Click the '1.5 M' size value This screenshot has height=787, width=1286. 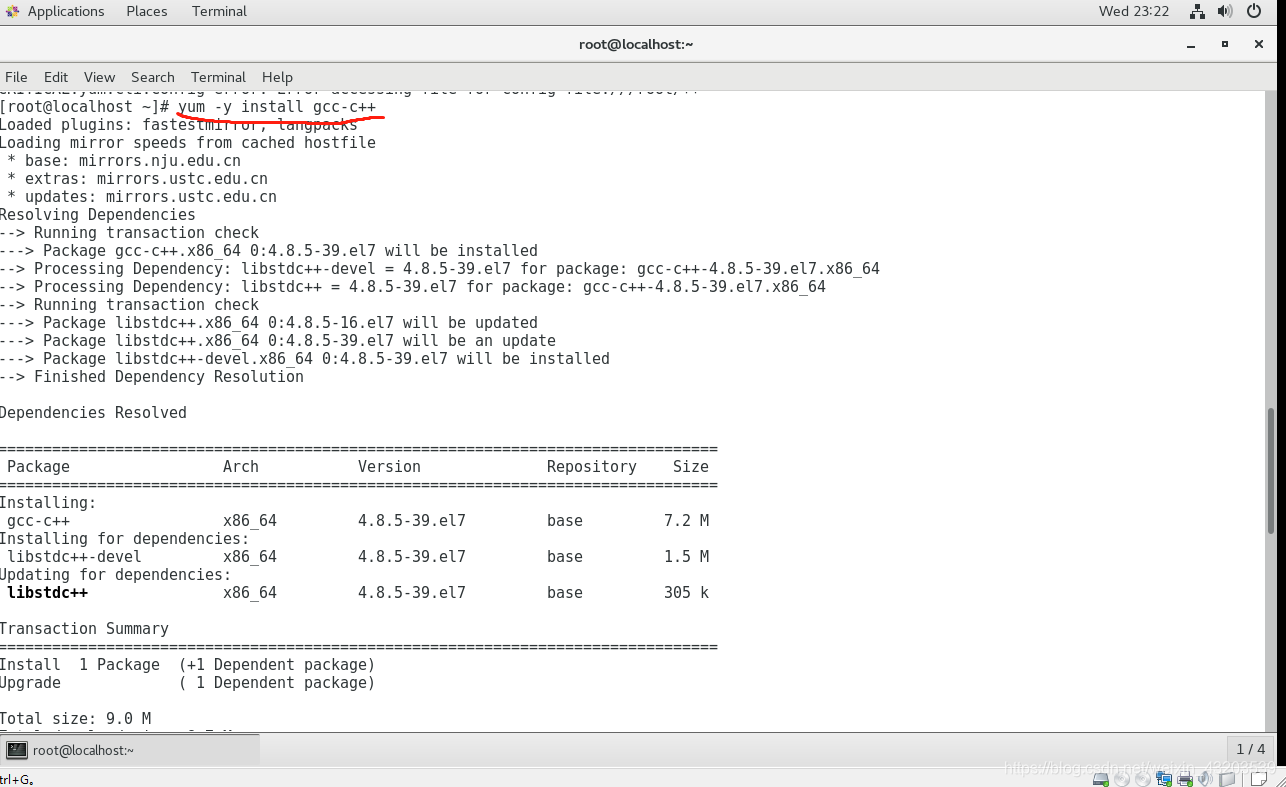pyautogui.click(x=686, y=556)
